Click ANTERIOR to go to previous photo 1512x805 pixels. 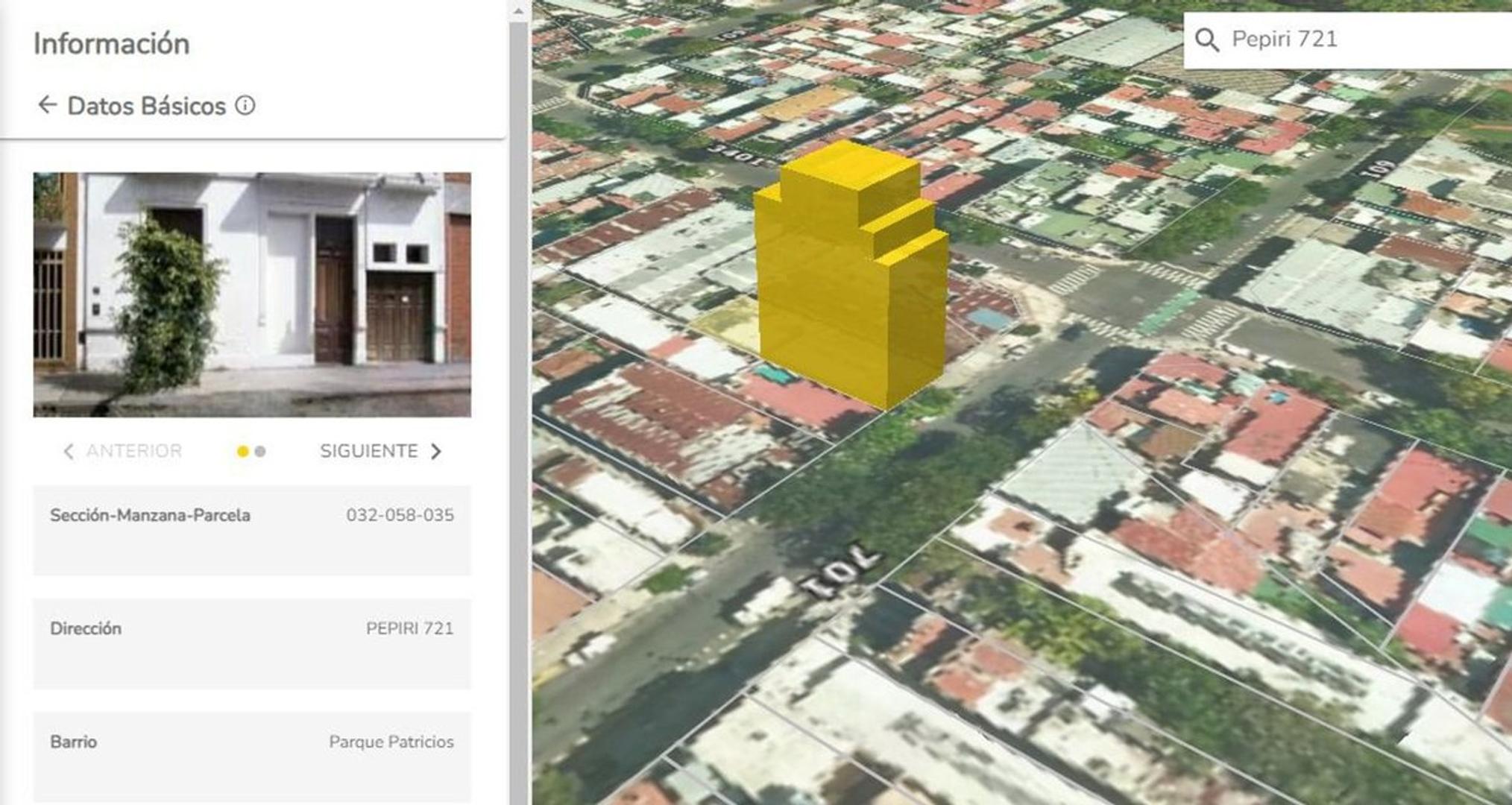(133, 450)
